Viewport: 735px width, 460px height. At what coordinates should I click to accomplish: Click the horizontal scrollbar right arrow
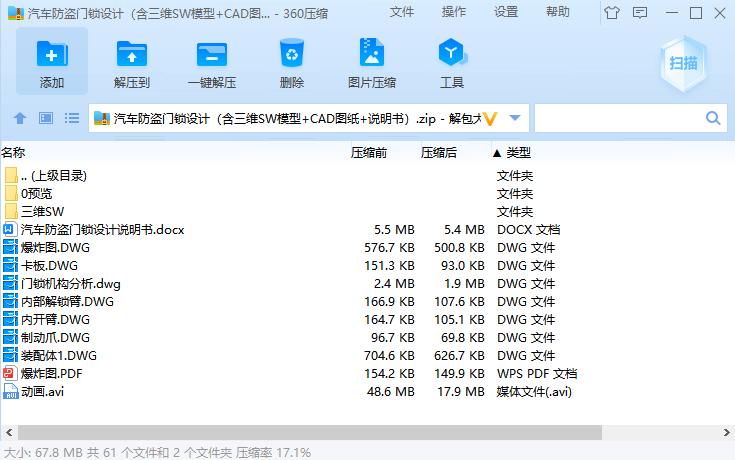[x=726, y=432]
